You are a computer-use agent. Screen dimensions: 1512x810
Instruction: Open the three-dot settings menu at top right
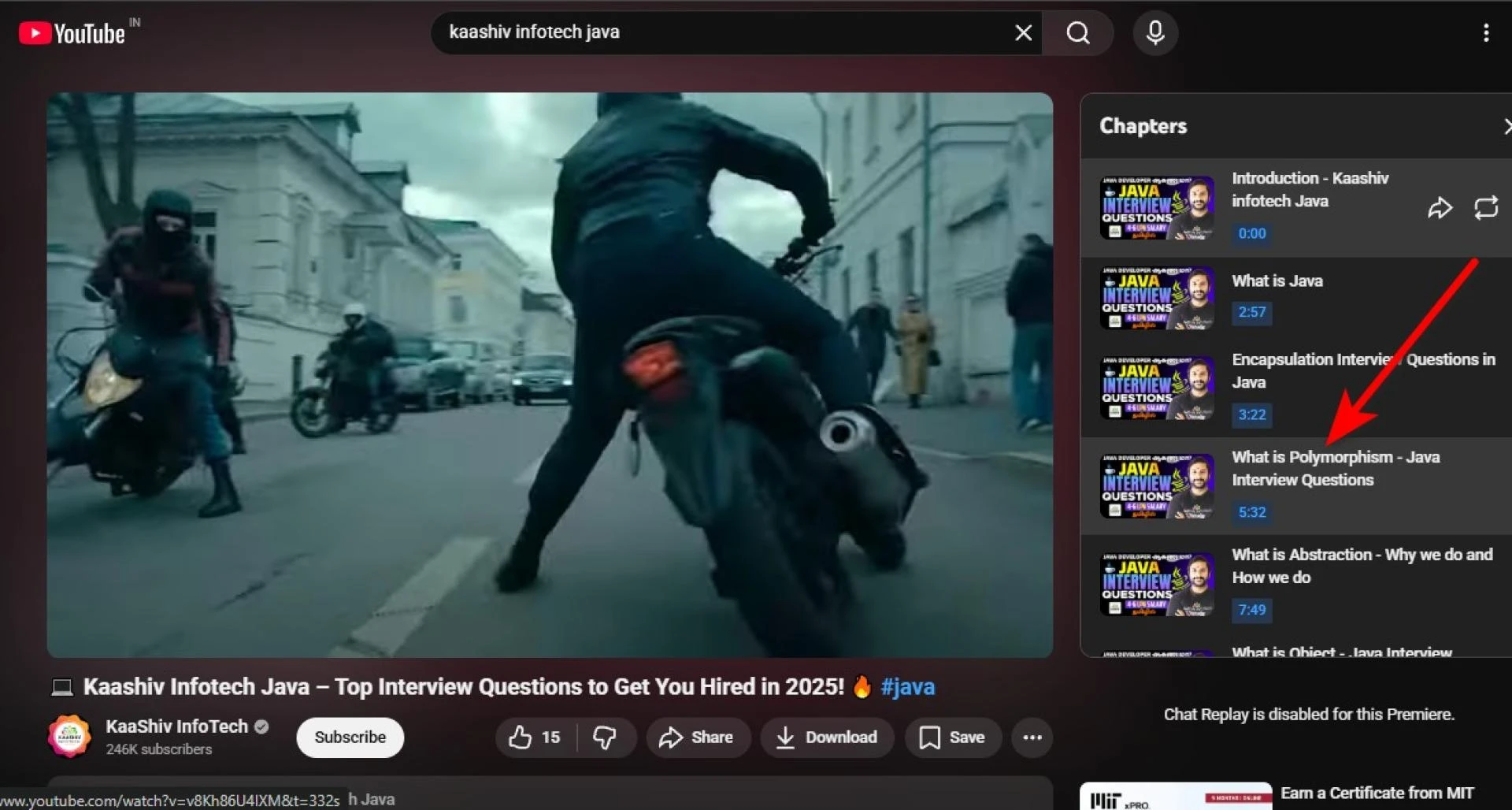click(x=1485, y=33)
